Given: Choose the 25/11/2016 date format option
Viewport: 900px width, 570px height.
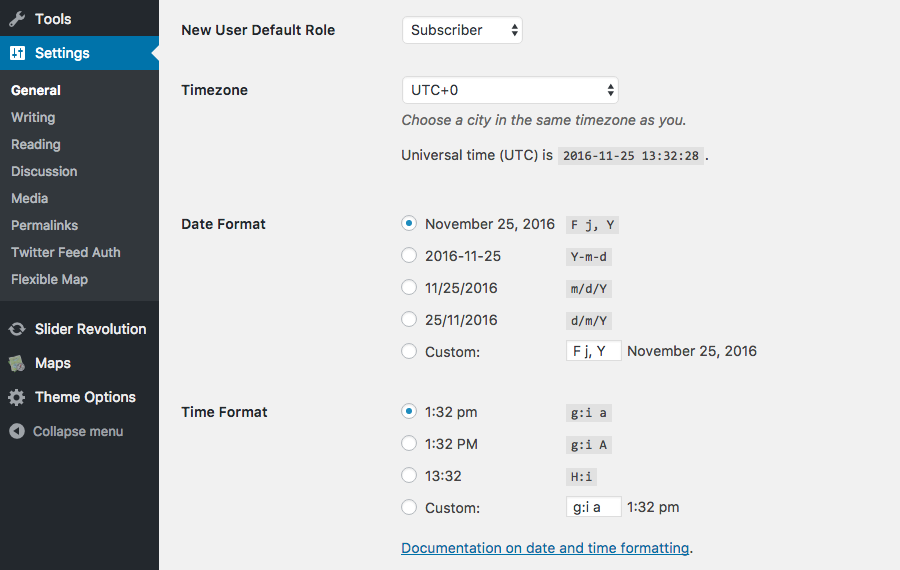Looking at the screenshot, I should (409, 319).
